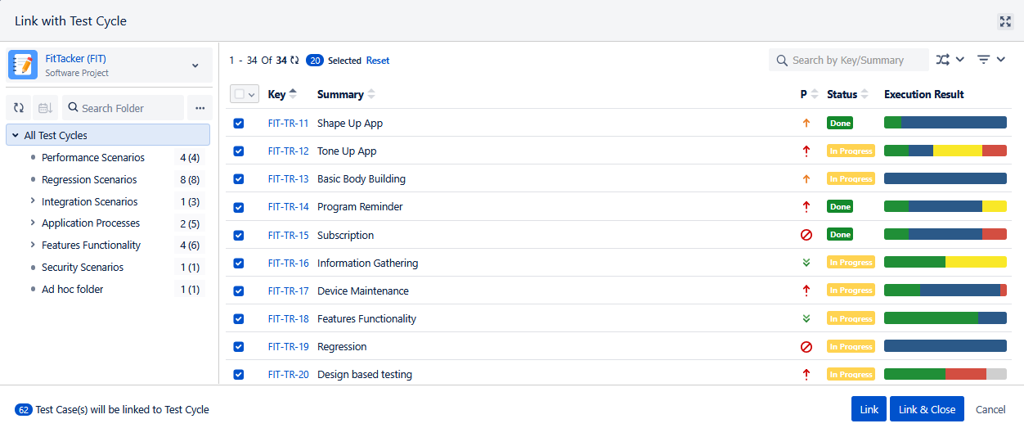Click the Link & Close button
The image size is (1024, 428).
tap(927, 409)
